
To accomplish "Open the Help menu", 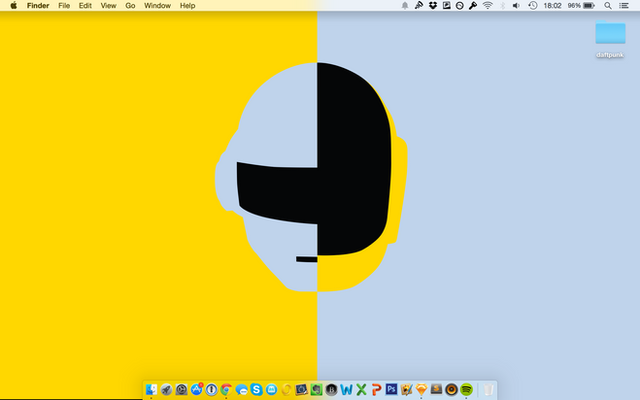I will pyautogui.click(x=187, y=6).
